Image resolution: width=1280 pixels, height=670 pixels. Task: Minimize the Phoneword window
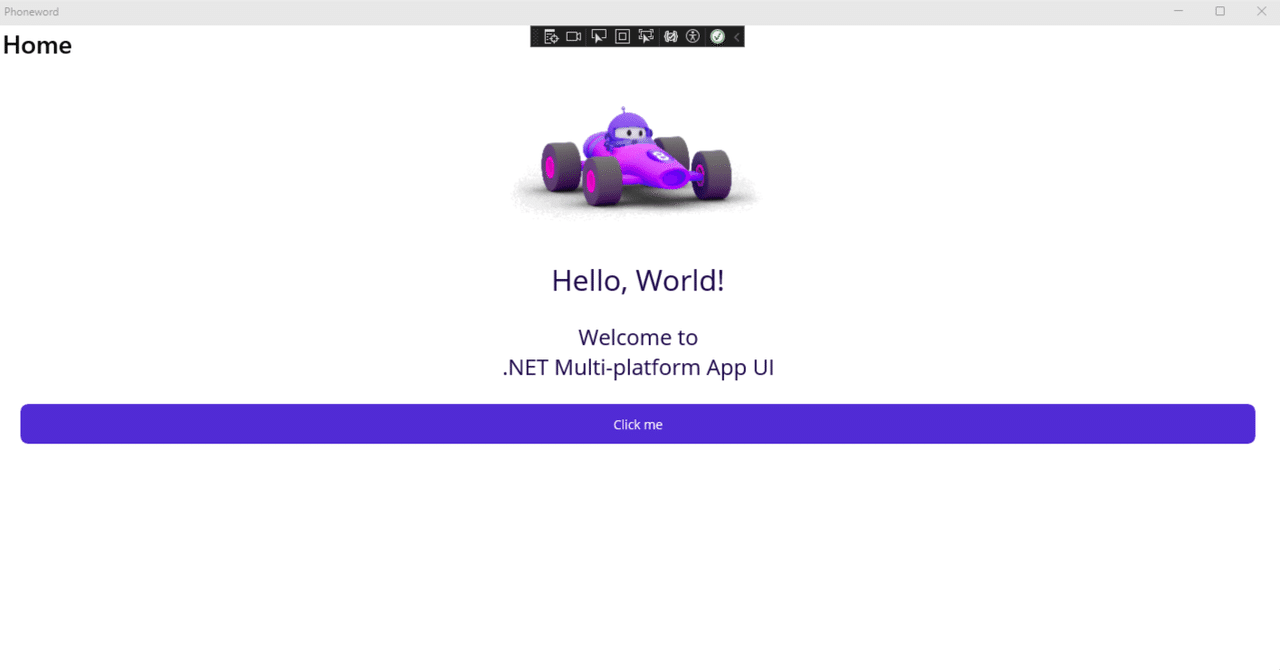tap(1179, 11)
